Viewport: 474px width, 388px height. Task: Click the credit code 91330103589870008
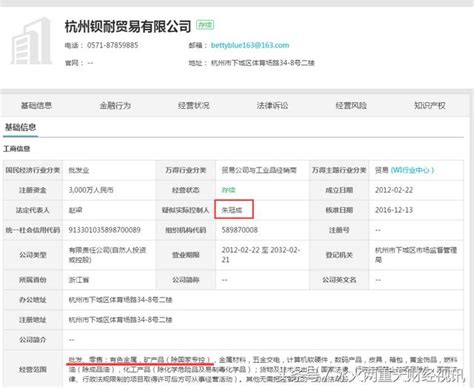pyautogui.click(x=105, y=230)
